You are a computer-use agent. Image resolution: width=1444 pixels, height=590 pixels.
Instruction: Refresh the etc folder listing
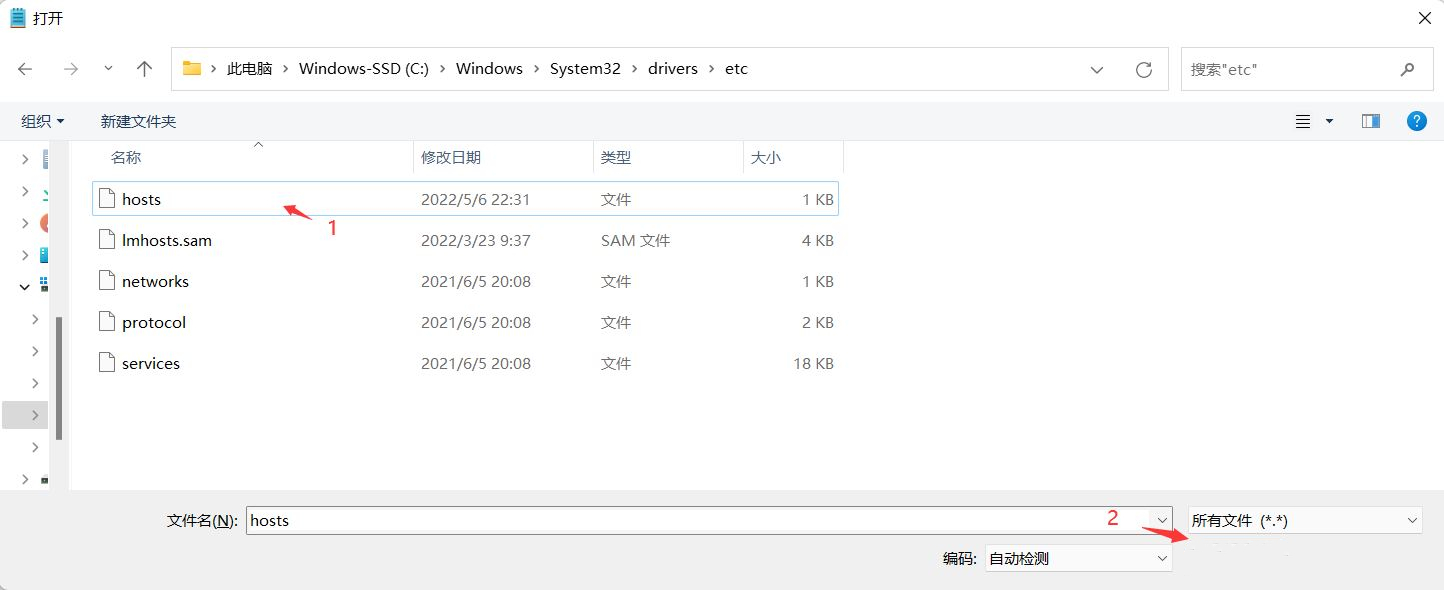(x=1143, y=68)
